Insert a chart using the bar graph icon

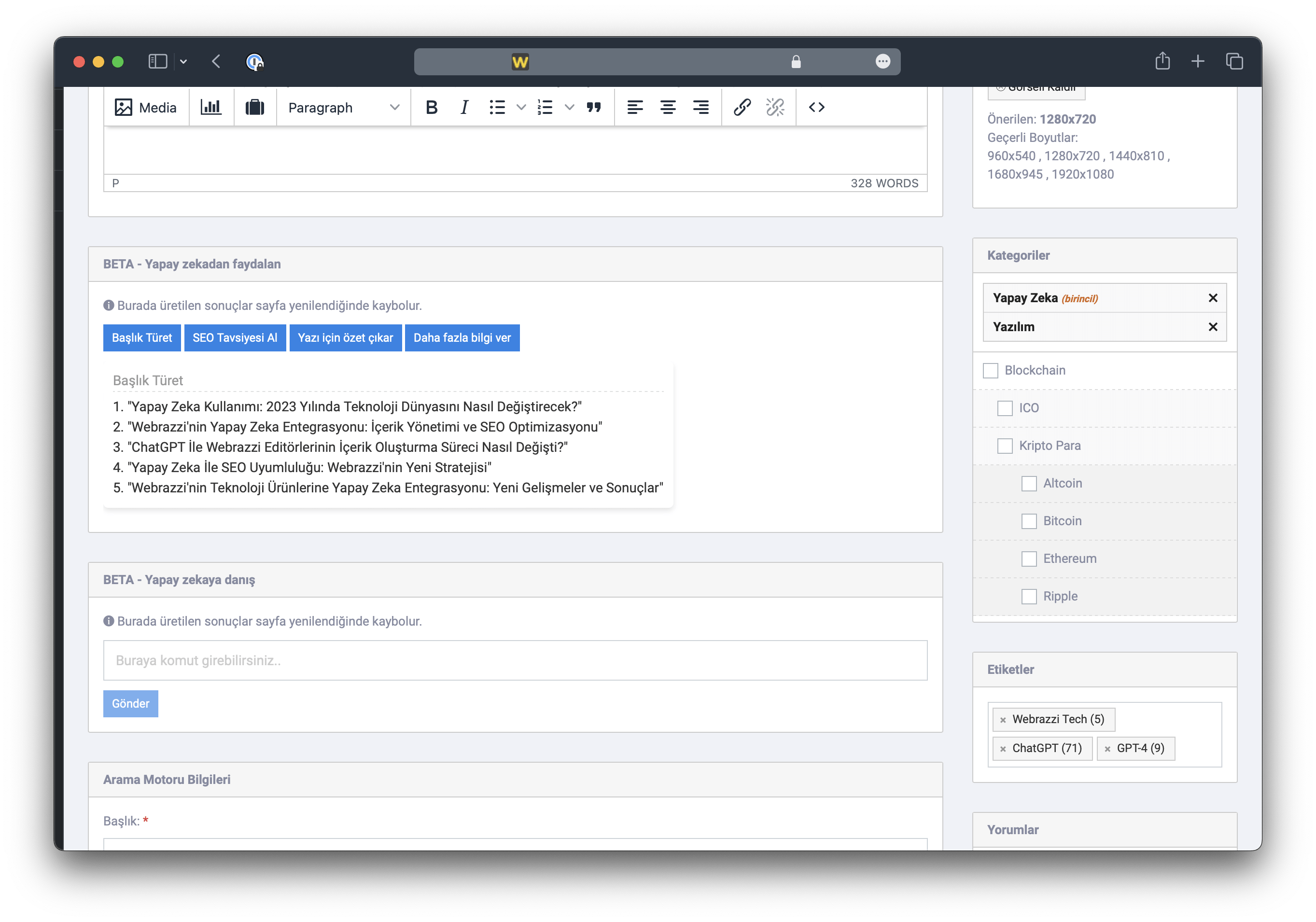click(211, 107)
